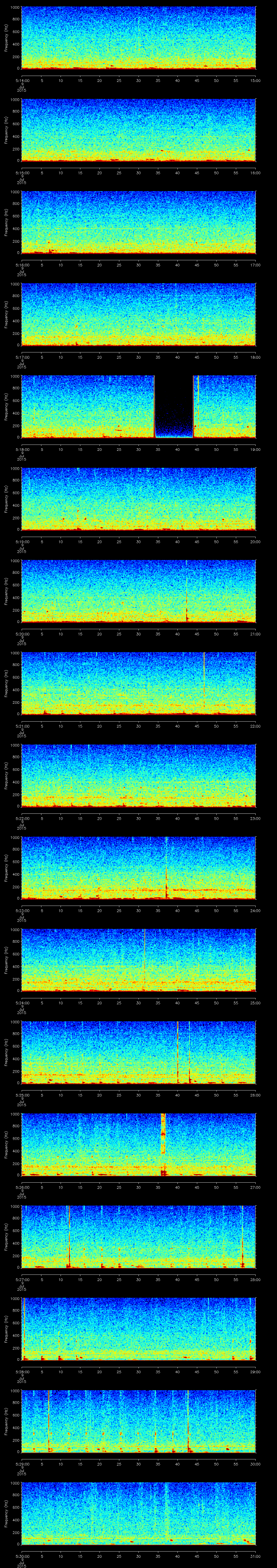Select the spectrogram panel starting at 5:21:00

point(138,683)
